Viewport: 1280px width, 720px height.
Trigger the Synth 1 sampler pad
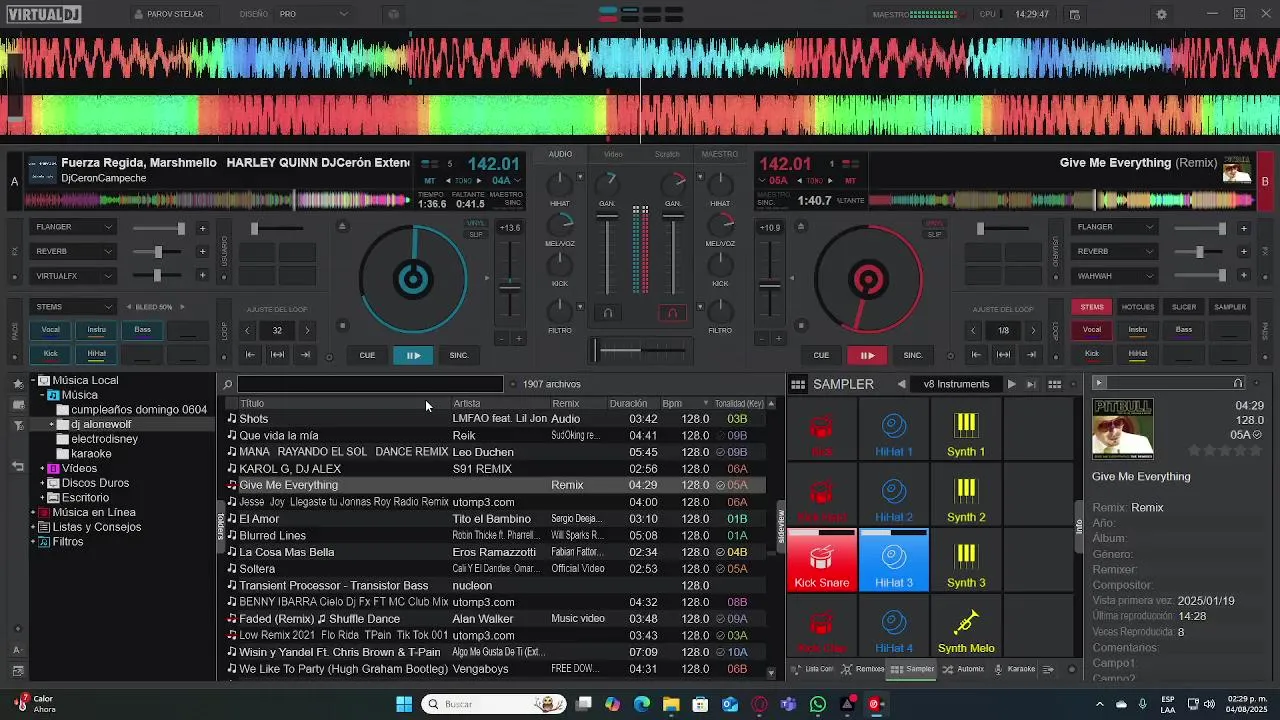coord(966,430)
